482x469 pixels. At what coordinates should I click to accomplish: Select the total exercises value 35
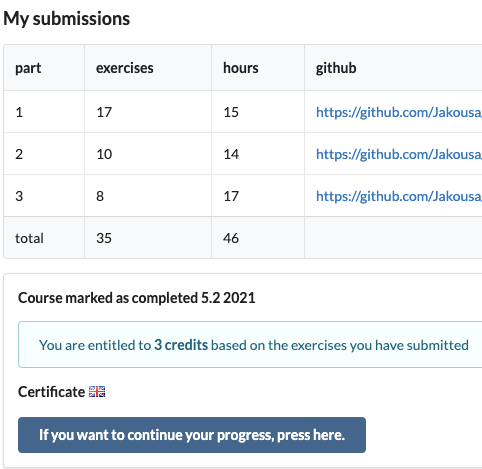pyautogui.click(x=104, y=238)
